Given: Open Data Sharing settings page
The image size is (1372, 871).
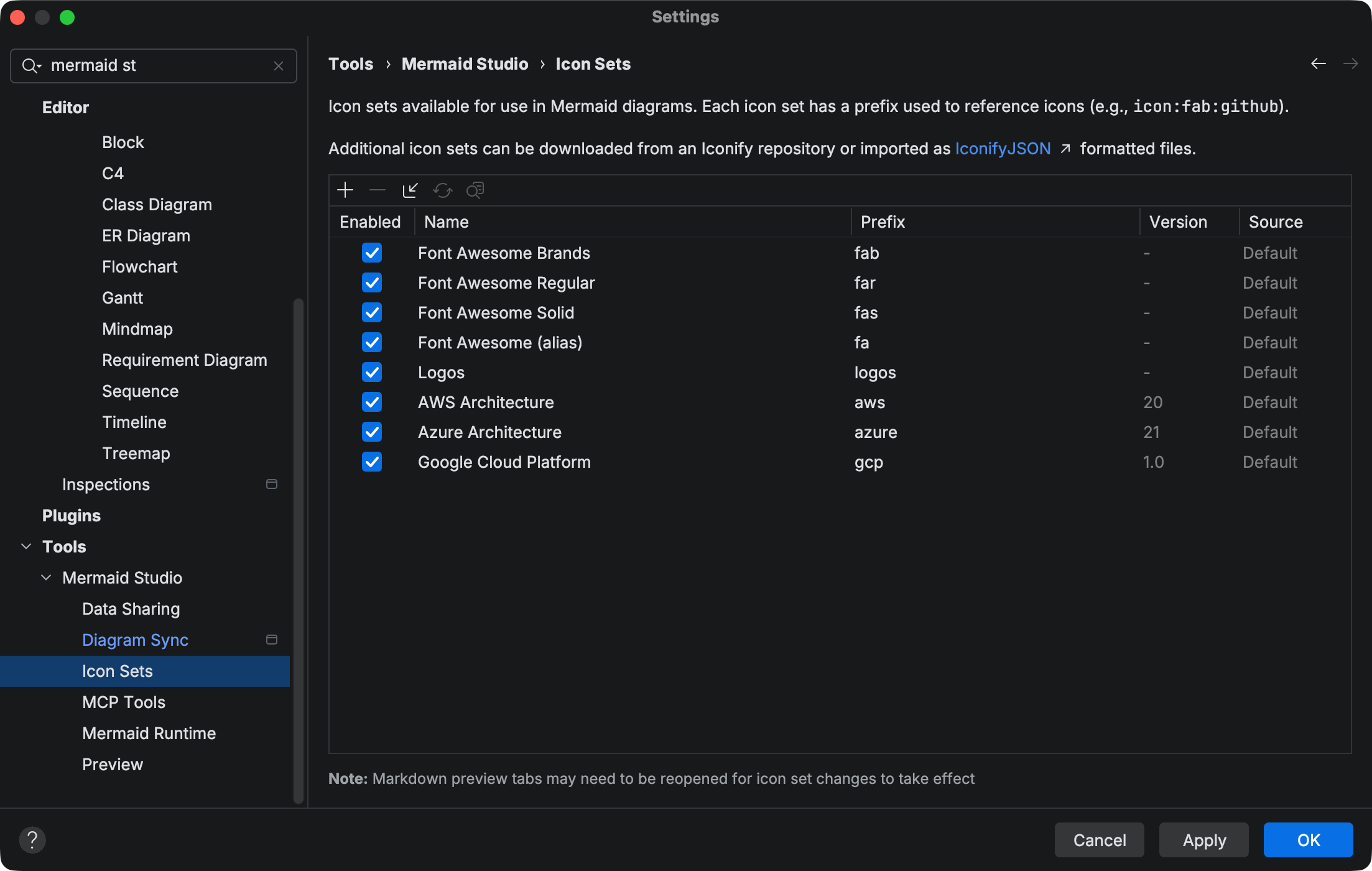Looking at the screenshot, I should tap(131, 608).
